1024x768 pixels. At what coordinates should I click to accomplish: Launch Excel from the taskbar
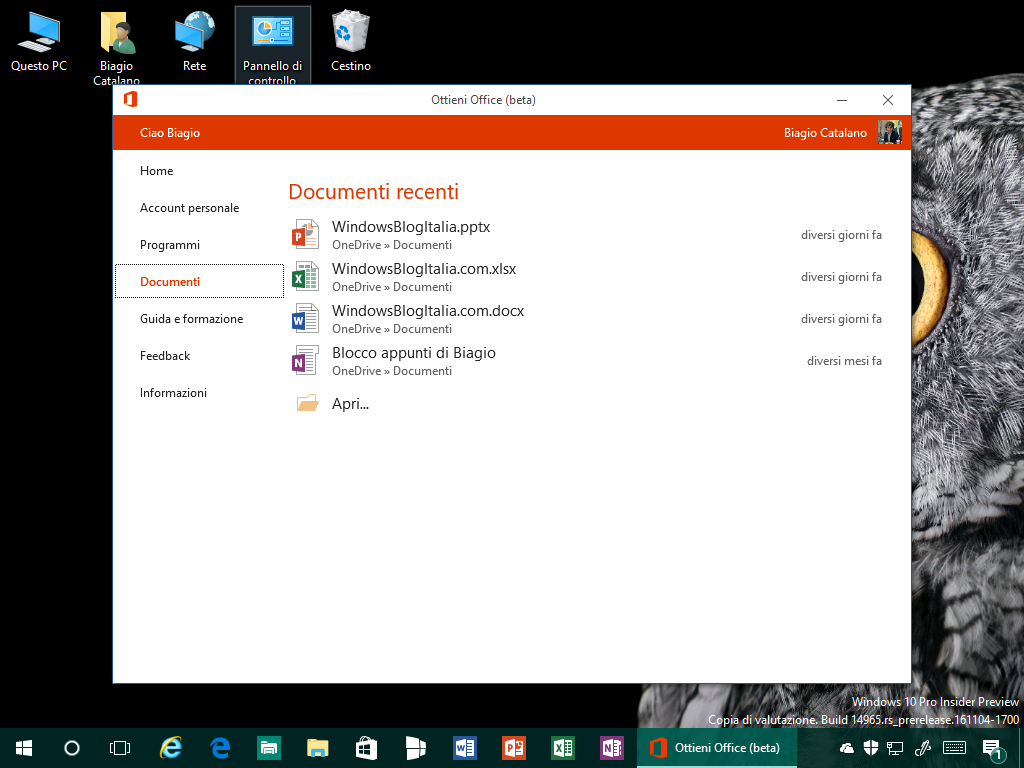coord(562,748)
